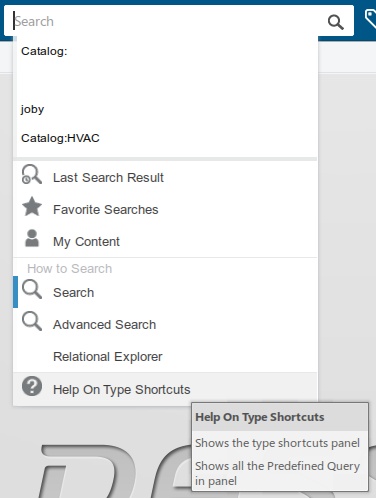The height and width of the screenshot is (498, 376).
Task: Click the Advanced Search magnifier icon
Action: click(x=32, y=321)
